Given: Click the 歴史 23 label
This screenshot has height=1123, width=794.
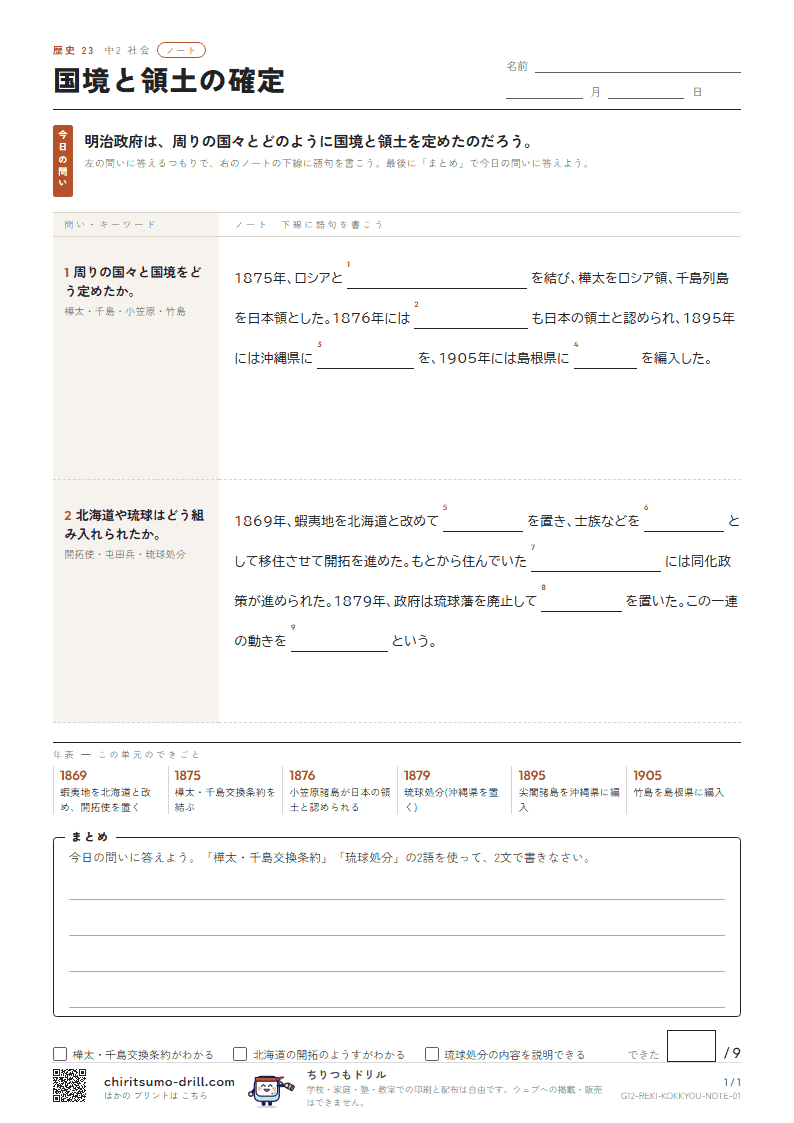Looking at the screenshot, I should click(73, 50).
